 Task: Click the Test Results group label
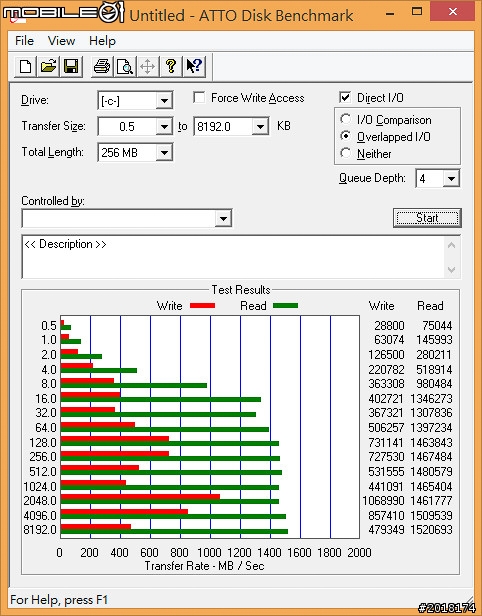point(241,290)
